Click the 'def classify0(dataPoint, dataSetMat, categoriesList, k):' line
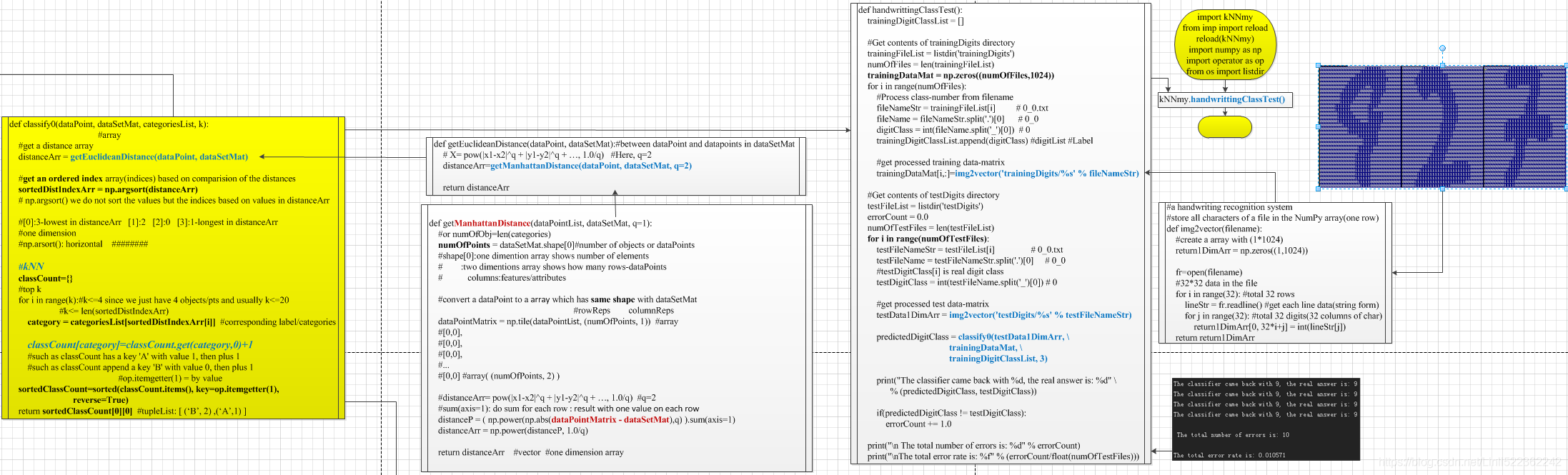Viewport: 1568px width, 475px height. (x=109, y=124)
